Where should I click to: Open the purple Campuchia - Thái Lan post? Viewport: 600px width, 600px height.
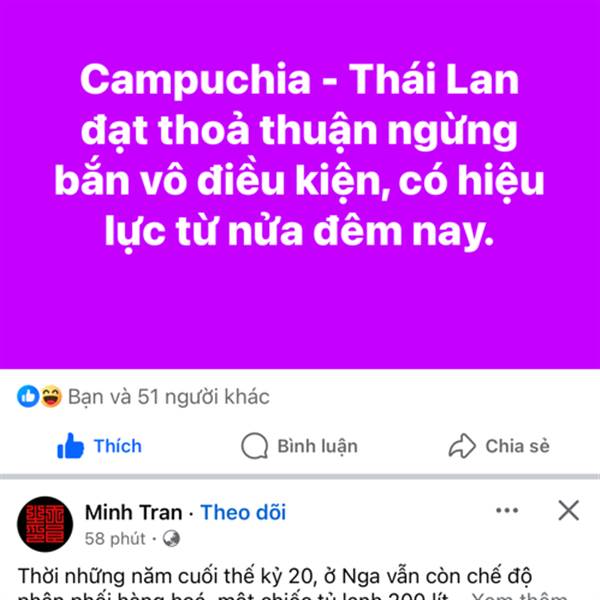(x=300, y=184)
